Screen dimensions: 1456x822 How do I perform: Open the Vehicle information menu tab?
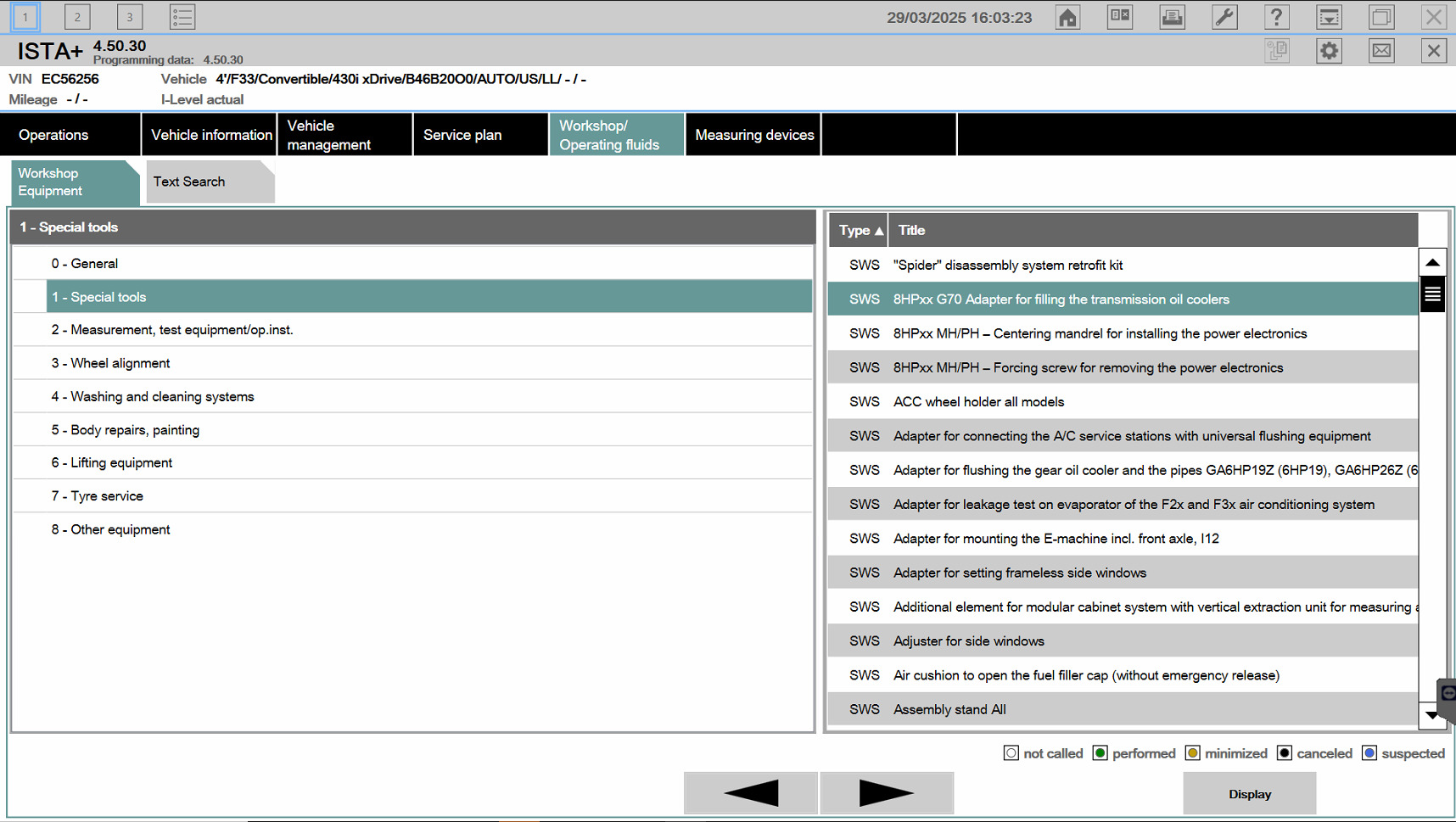pos(210,135)
